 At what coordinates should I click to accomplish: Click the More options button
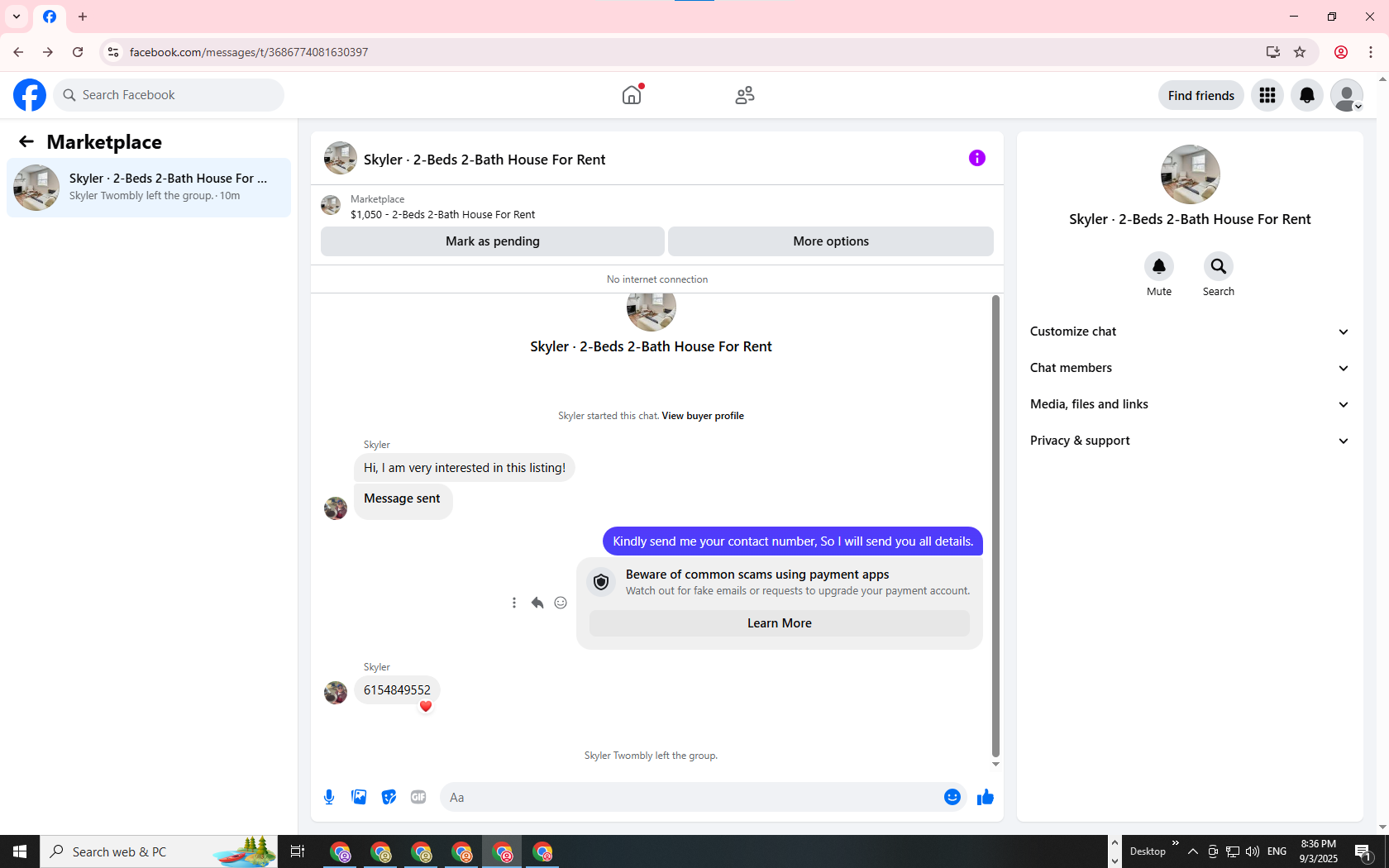coord(831,241)
